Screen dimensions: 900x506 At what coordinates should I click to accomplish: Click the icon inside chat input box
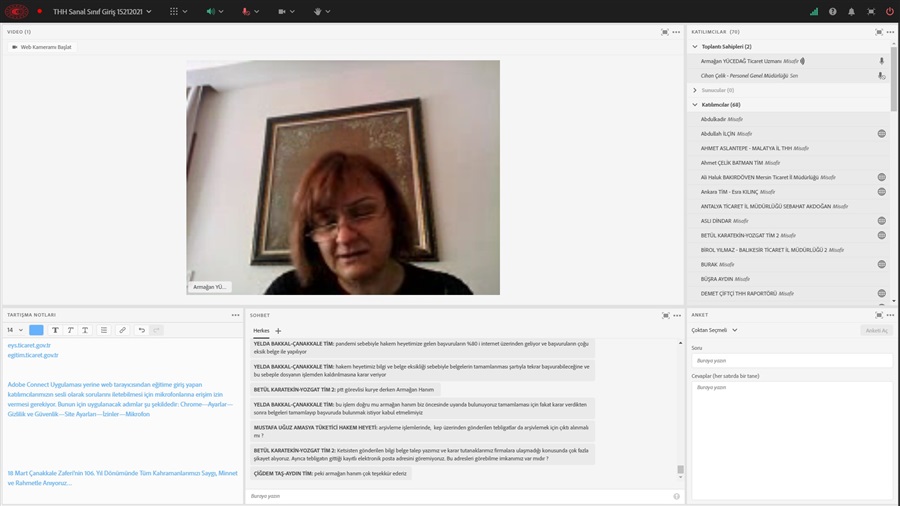[x=677, y=496]
